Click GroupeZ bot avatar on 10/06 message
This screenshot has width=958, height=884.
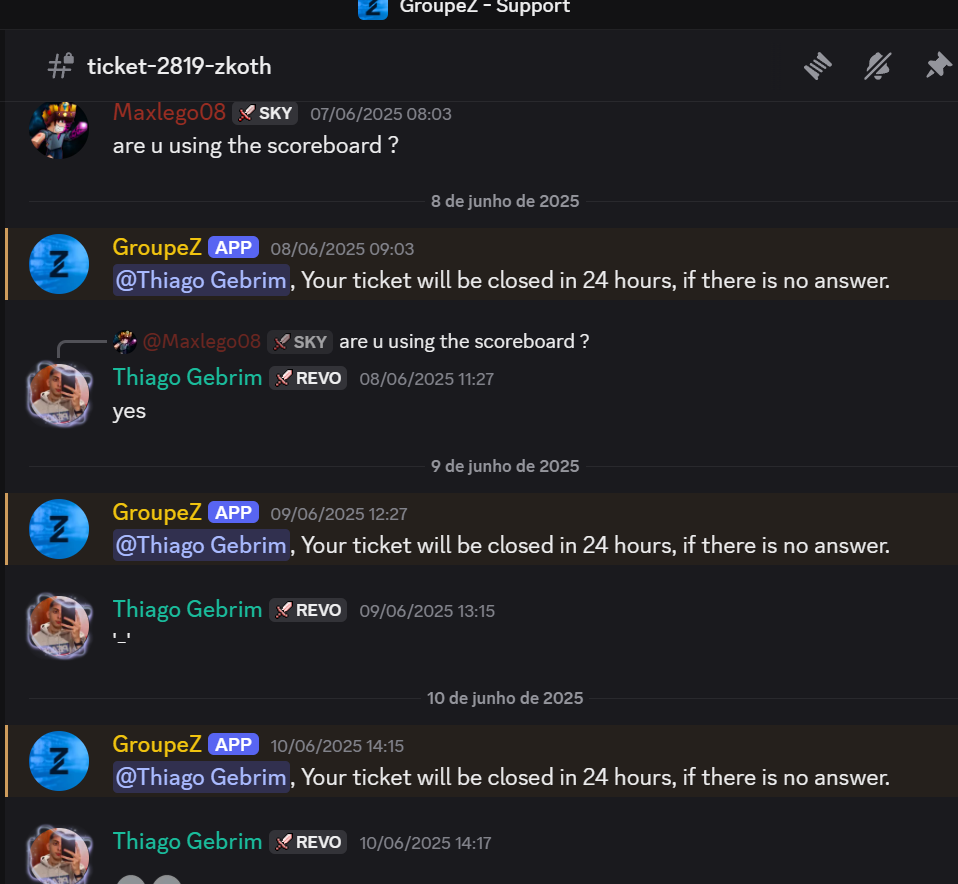(x=59, y=761)
